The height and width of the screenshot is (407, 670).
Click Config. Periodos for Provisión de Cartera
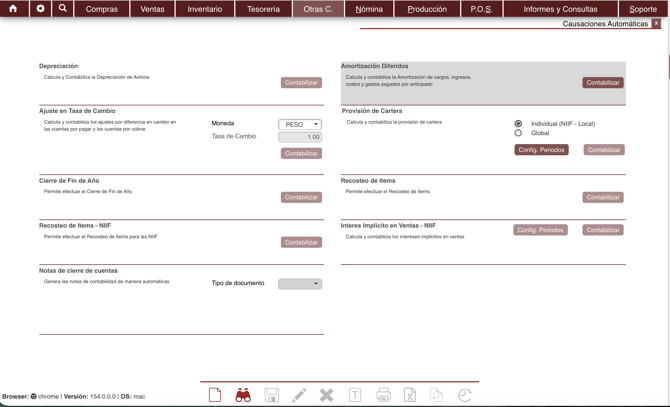(541, 150)
